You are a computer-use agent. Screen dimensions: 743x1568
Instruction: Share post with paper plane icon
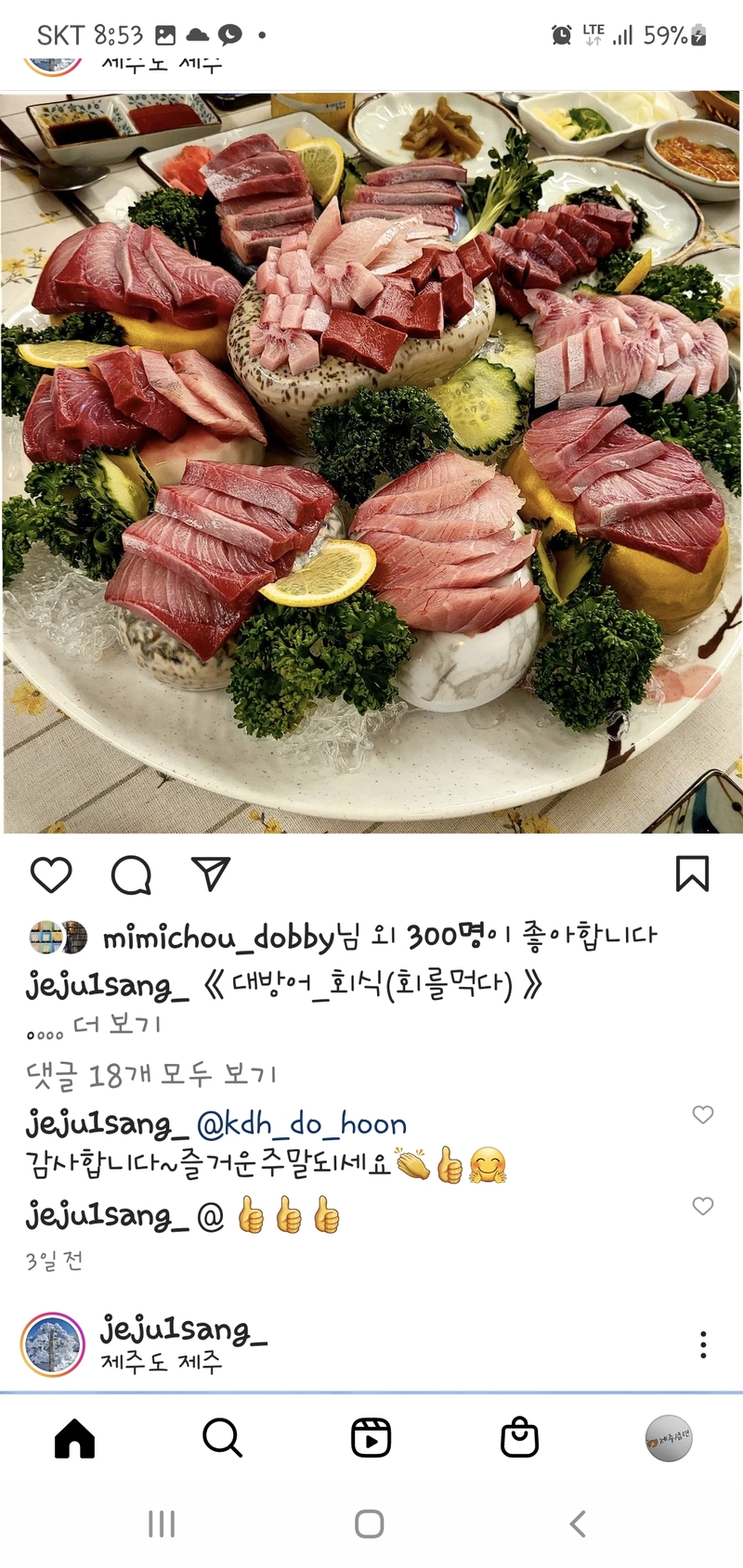click(x=211, y=874)
